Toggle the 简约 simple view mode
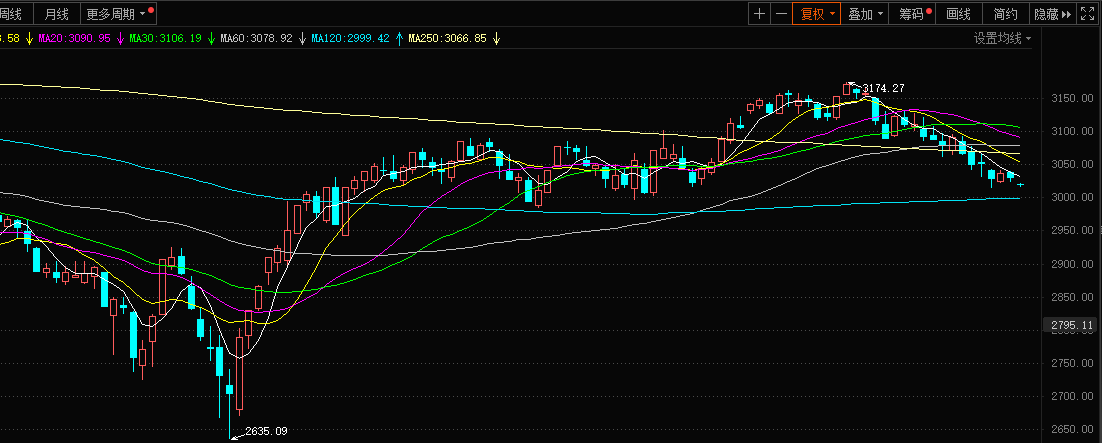 point(1005,14)
